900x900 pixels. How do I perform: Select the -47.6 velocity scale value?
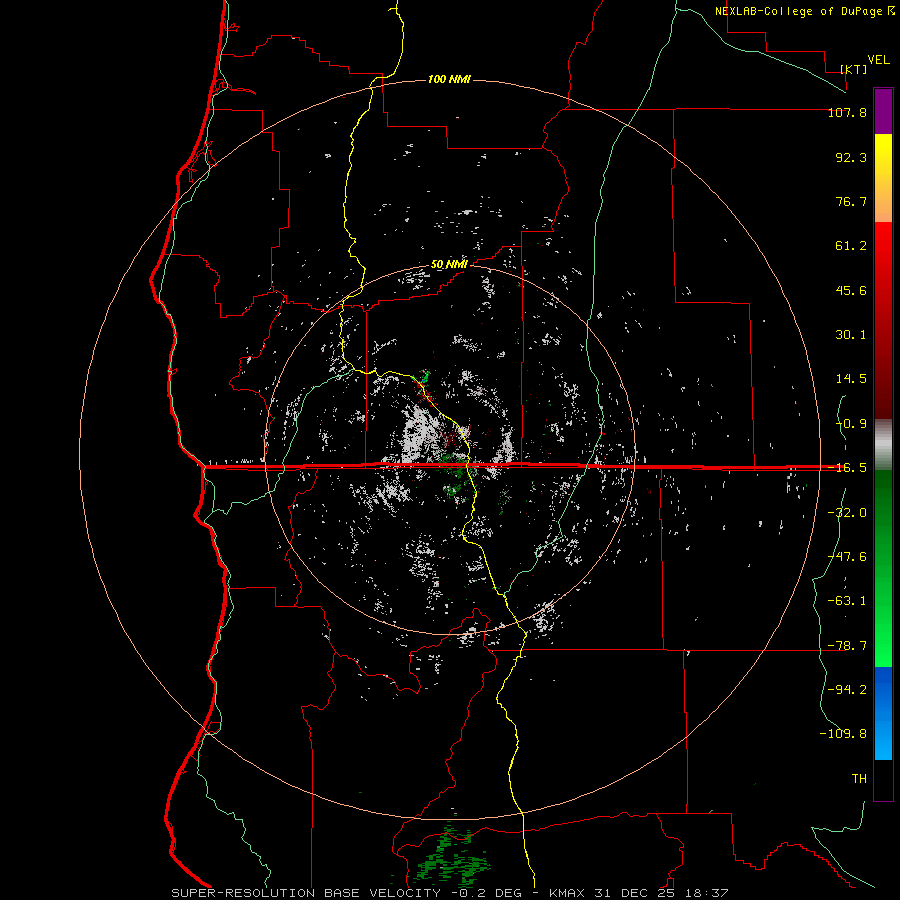coord(847,557)
